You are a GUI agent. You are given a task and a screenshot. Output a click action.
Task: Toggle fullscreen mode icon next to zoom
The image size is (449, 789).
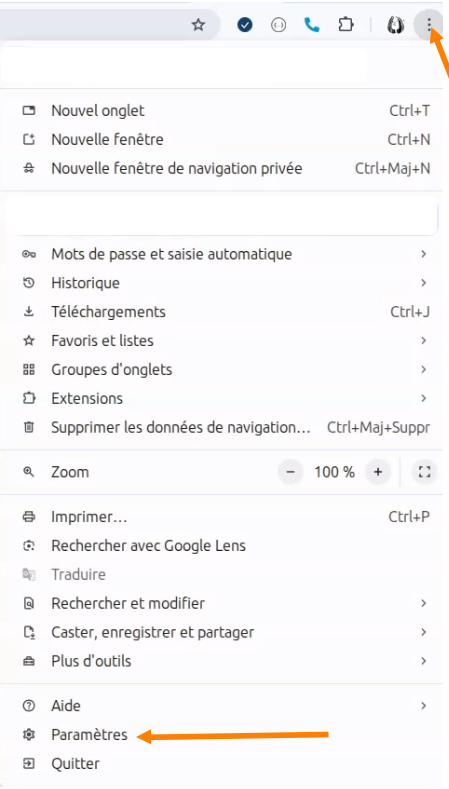point(424,472)
